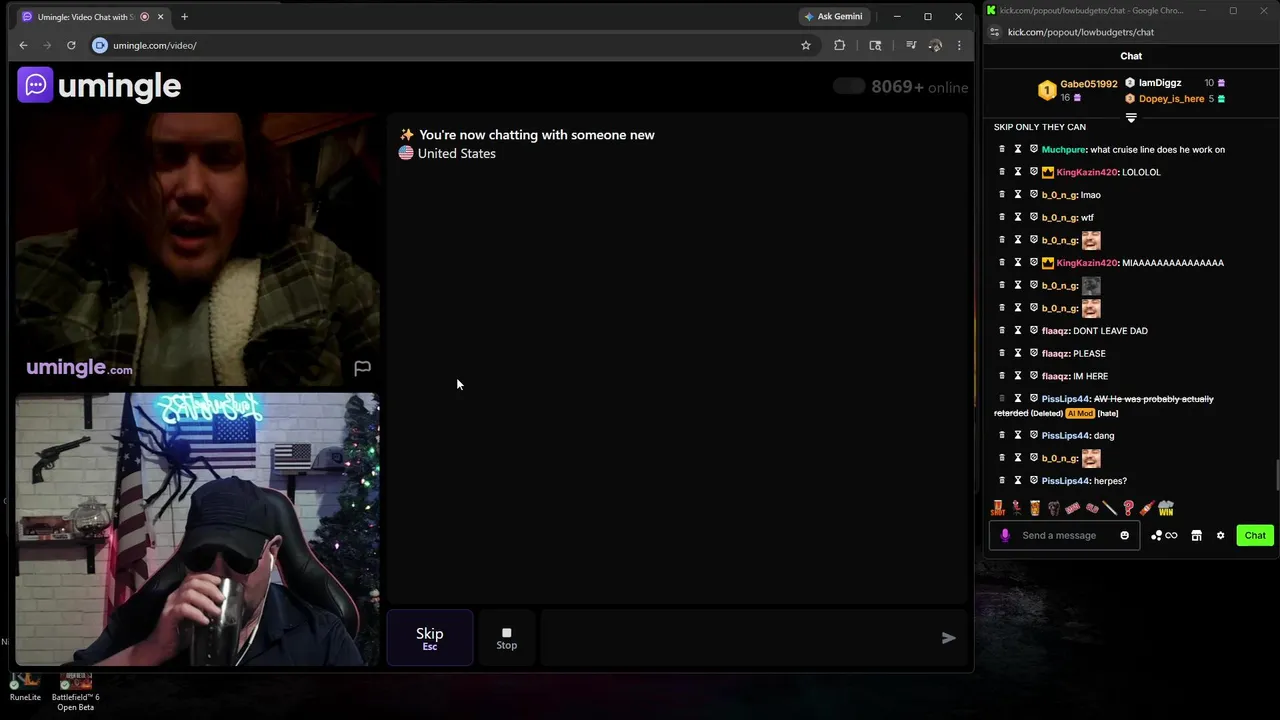Screen dimensions: 1280x720
Task: Delete KingKazin420's LOLOLOL message
Action: [1002, 172]
